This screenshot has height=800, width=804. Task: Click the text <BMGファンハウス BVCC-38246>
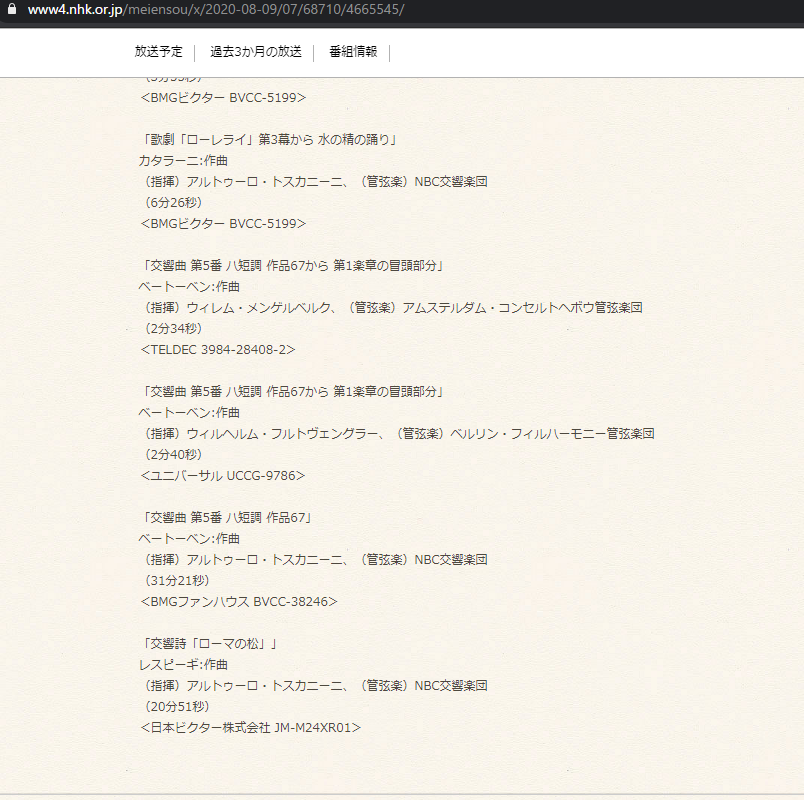pyautogui.click(x=239, y=602)
